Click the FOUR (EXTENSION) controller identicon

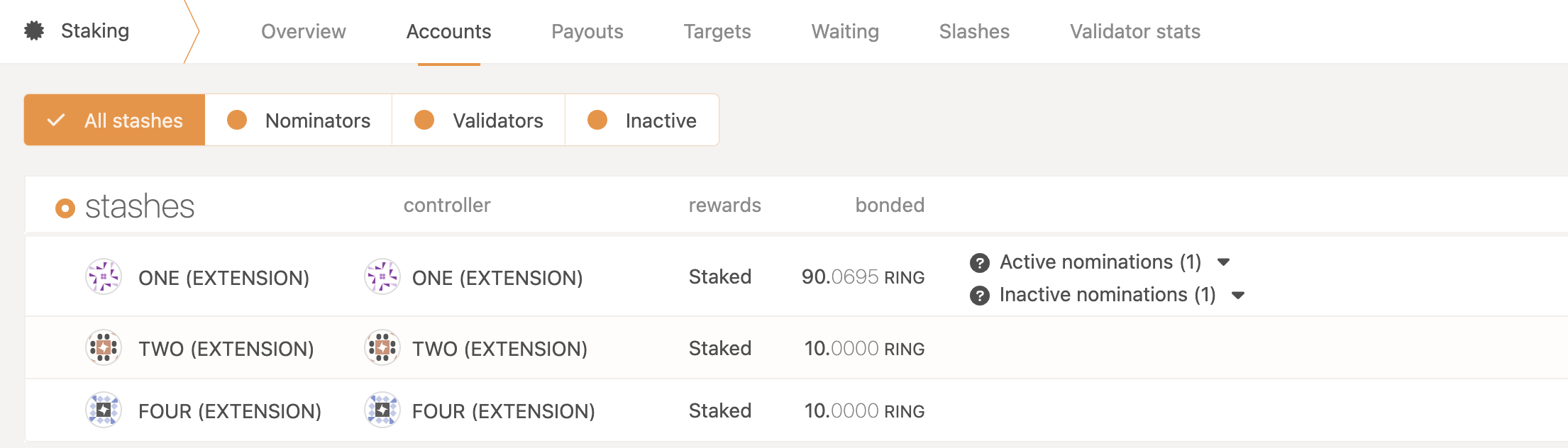[x=382, y=410]
